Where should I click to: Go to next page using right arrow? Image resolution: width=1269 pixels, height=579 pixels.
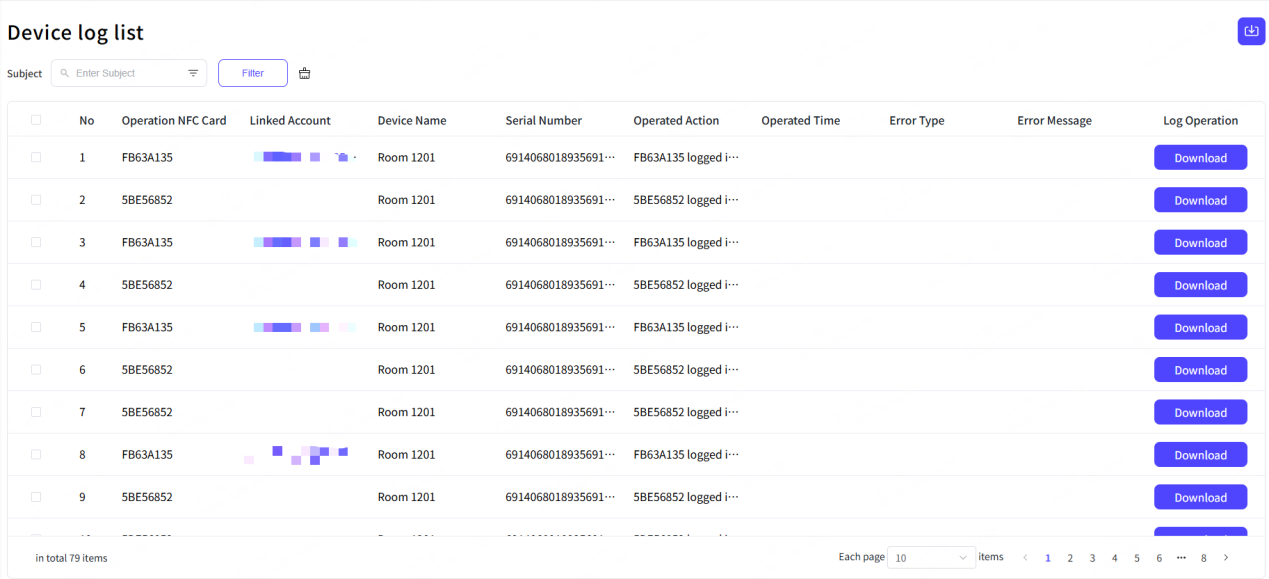(x=1226, y=557)
